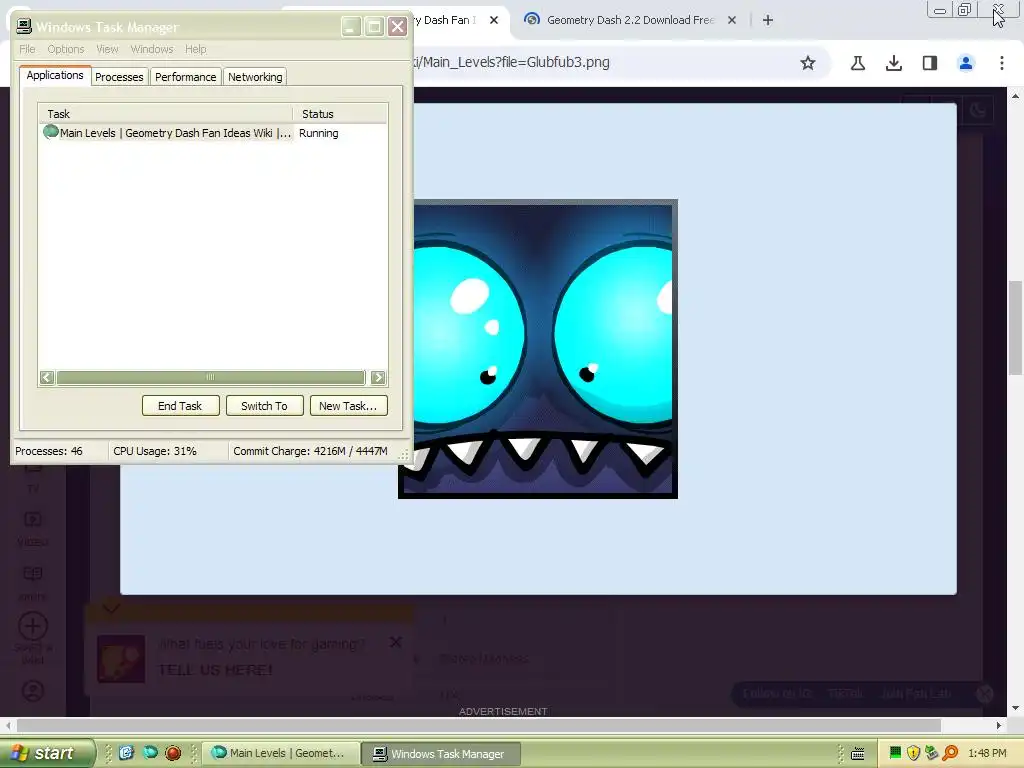Select the Main Levels task row
This screenshot has height=768, width=1024.
pos(213,133)
